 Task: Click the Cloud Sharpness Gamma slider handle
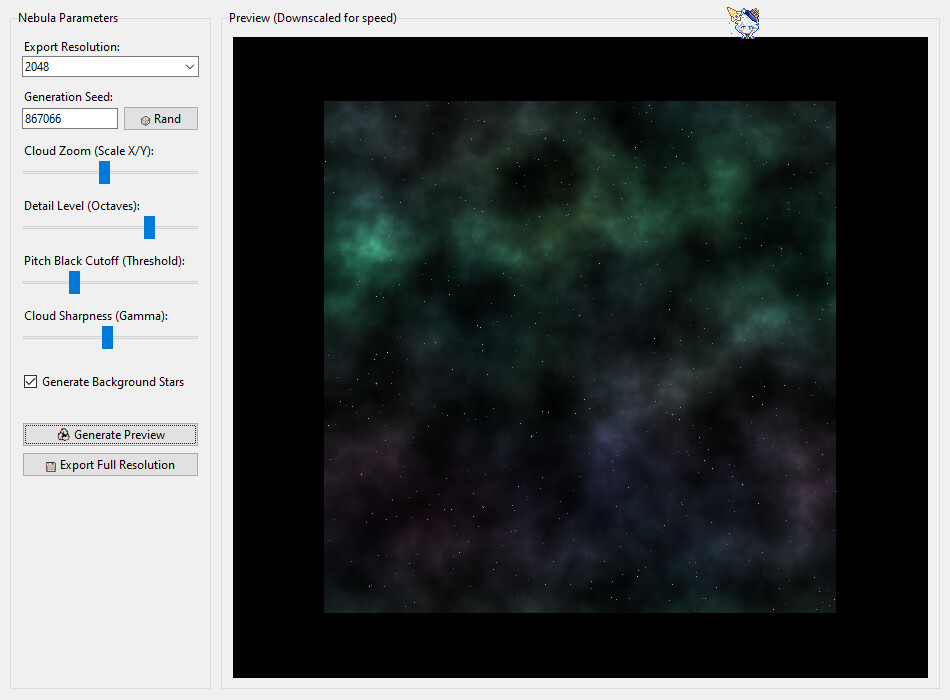(x=107, y=338)
